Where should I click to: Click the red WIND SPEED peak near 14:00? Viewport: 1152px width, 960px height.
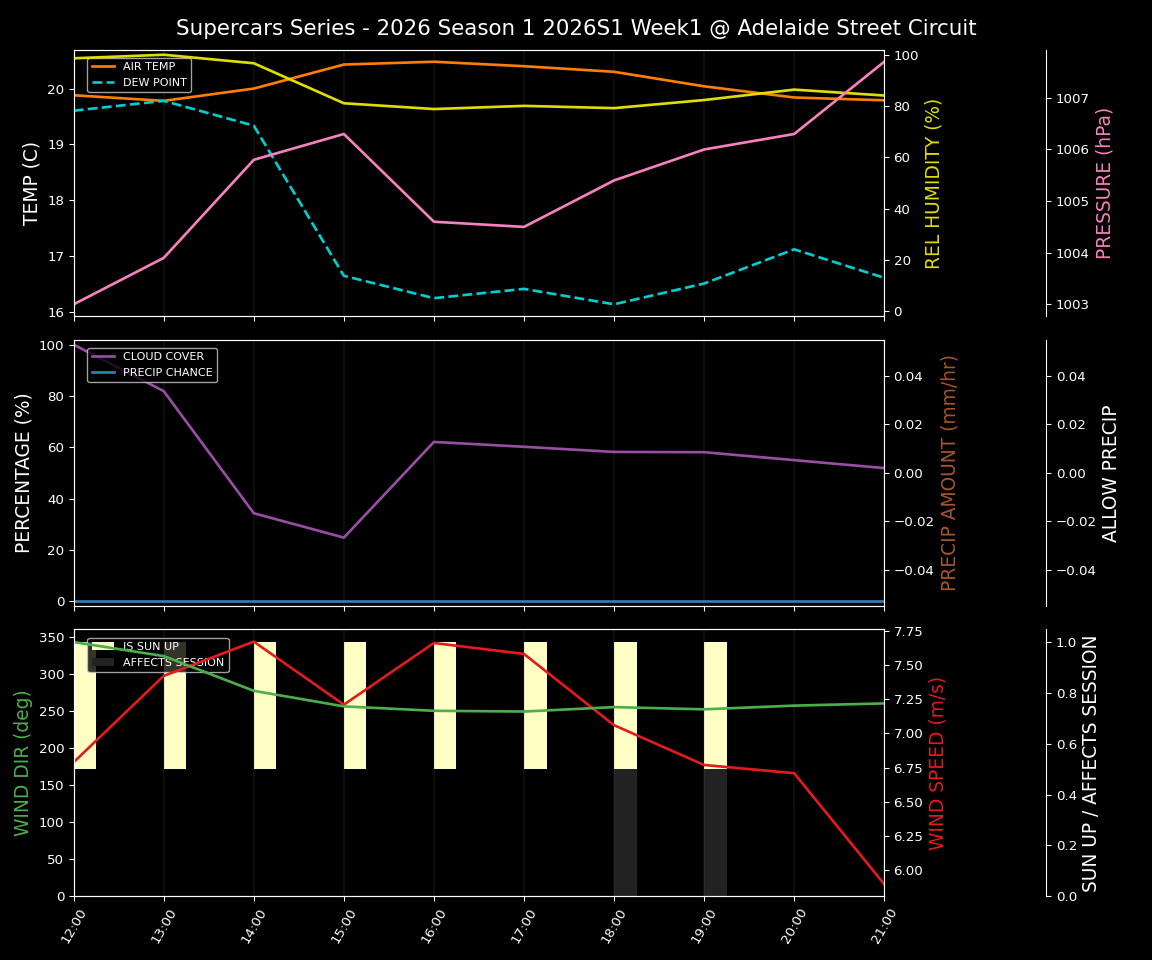coord(254,642)
